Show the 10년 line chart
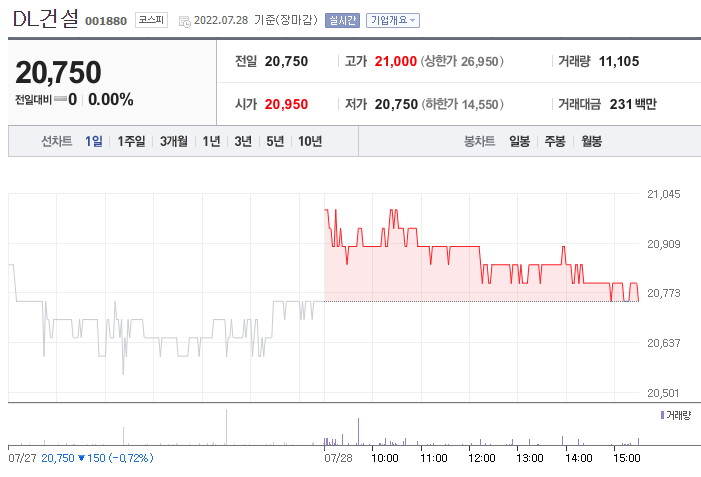Screen dimensions: 701x477 coord(310,141)
